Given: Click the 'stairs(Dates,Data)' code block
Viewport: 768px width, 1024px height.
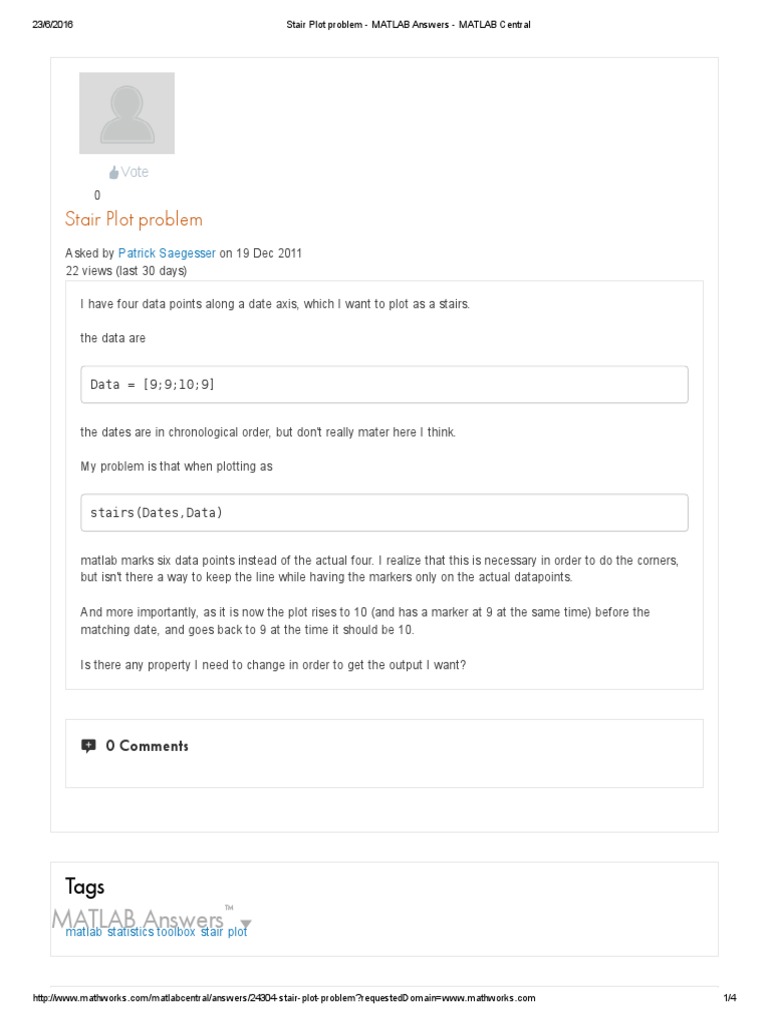Looking at the screenshot, I should (x=384, y=512).
